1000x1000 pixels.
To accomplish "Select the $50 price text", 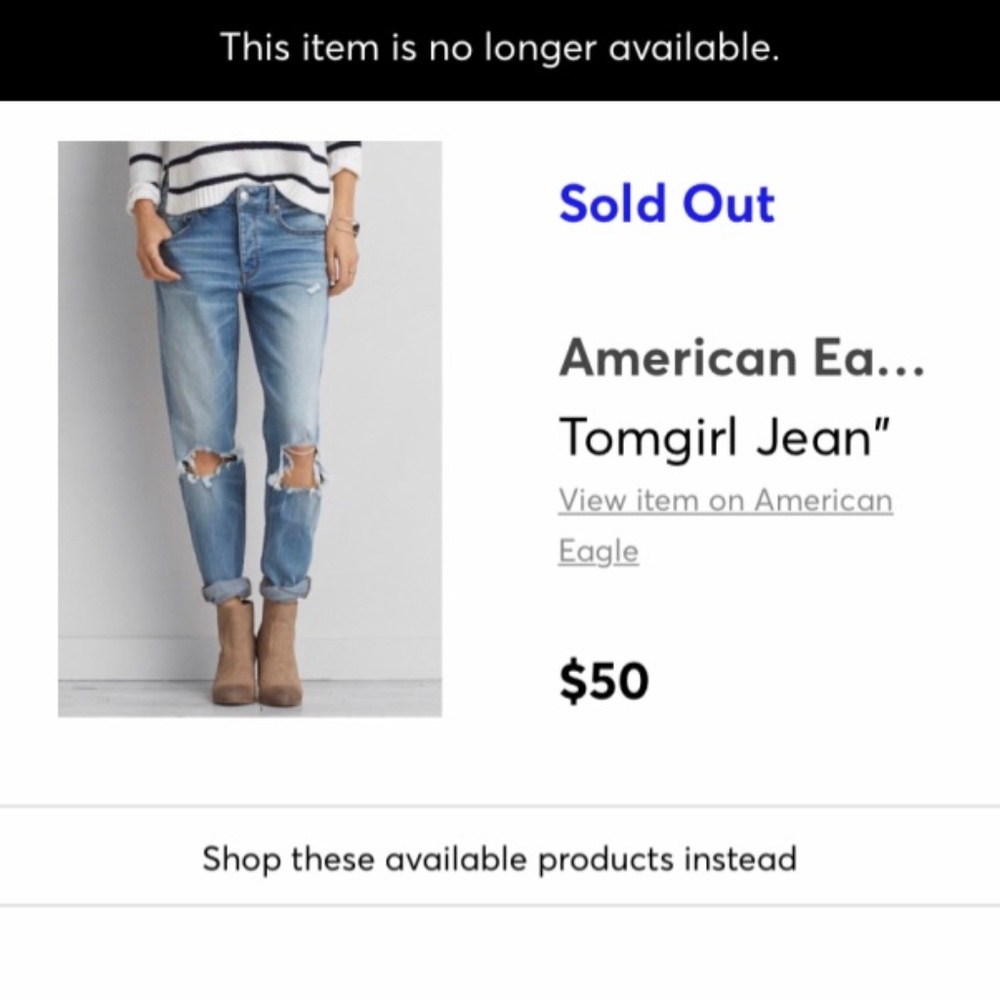I will click(604, 680).
